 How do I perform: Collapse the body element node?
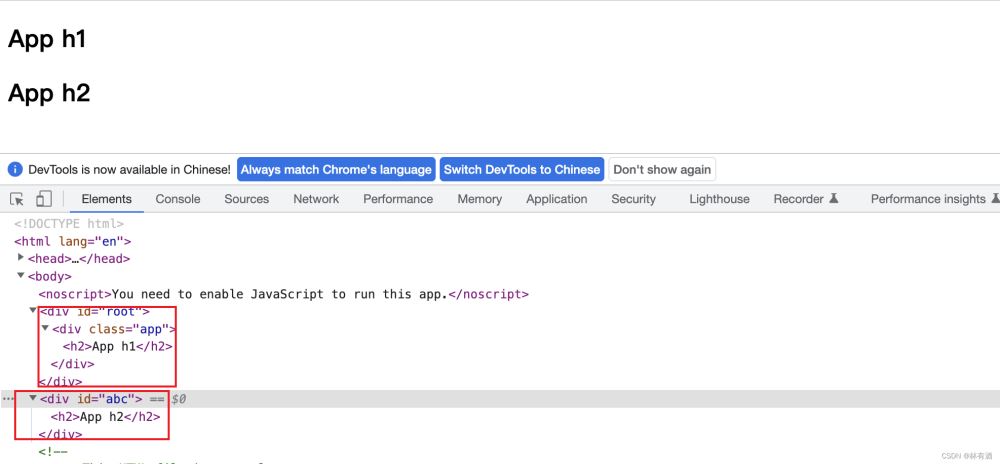(21, 276)
